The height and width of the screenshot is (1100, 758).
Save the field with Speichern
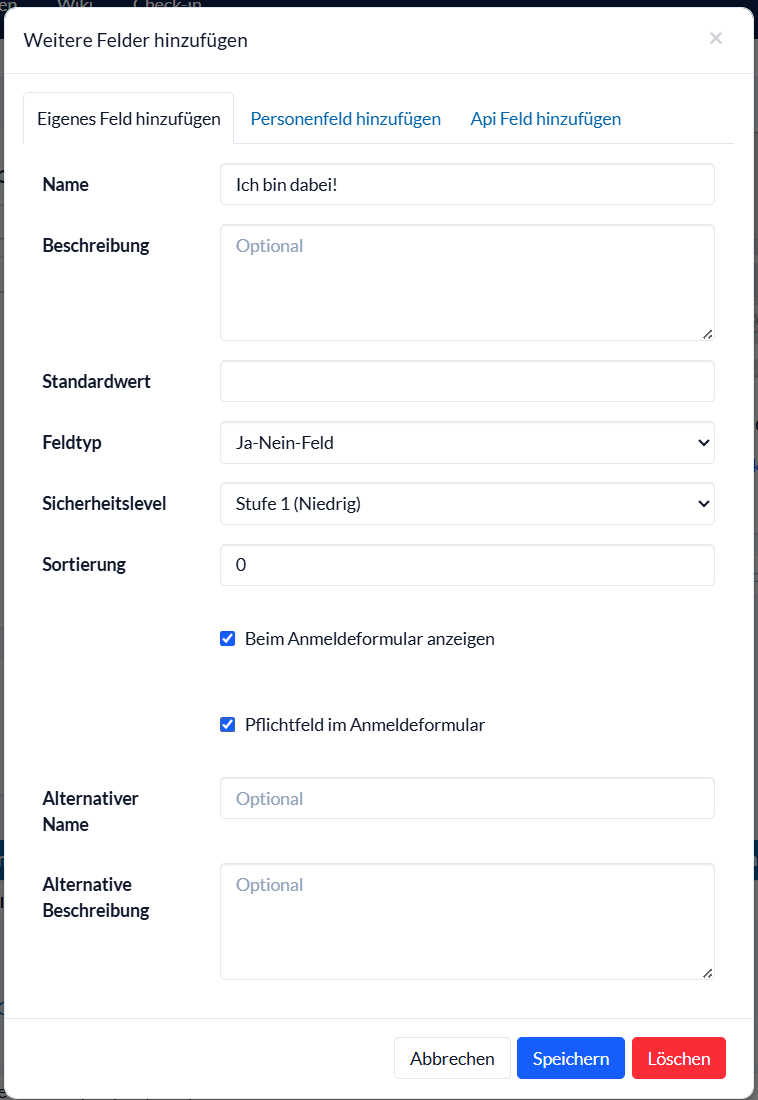coord(570,1058)
